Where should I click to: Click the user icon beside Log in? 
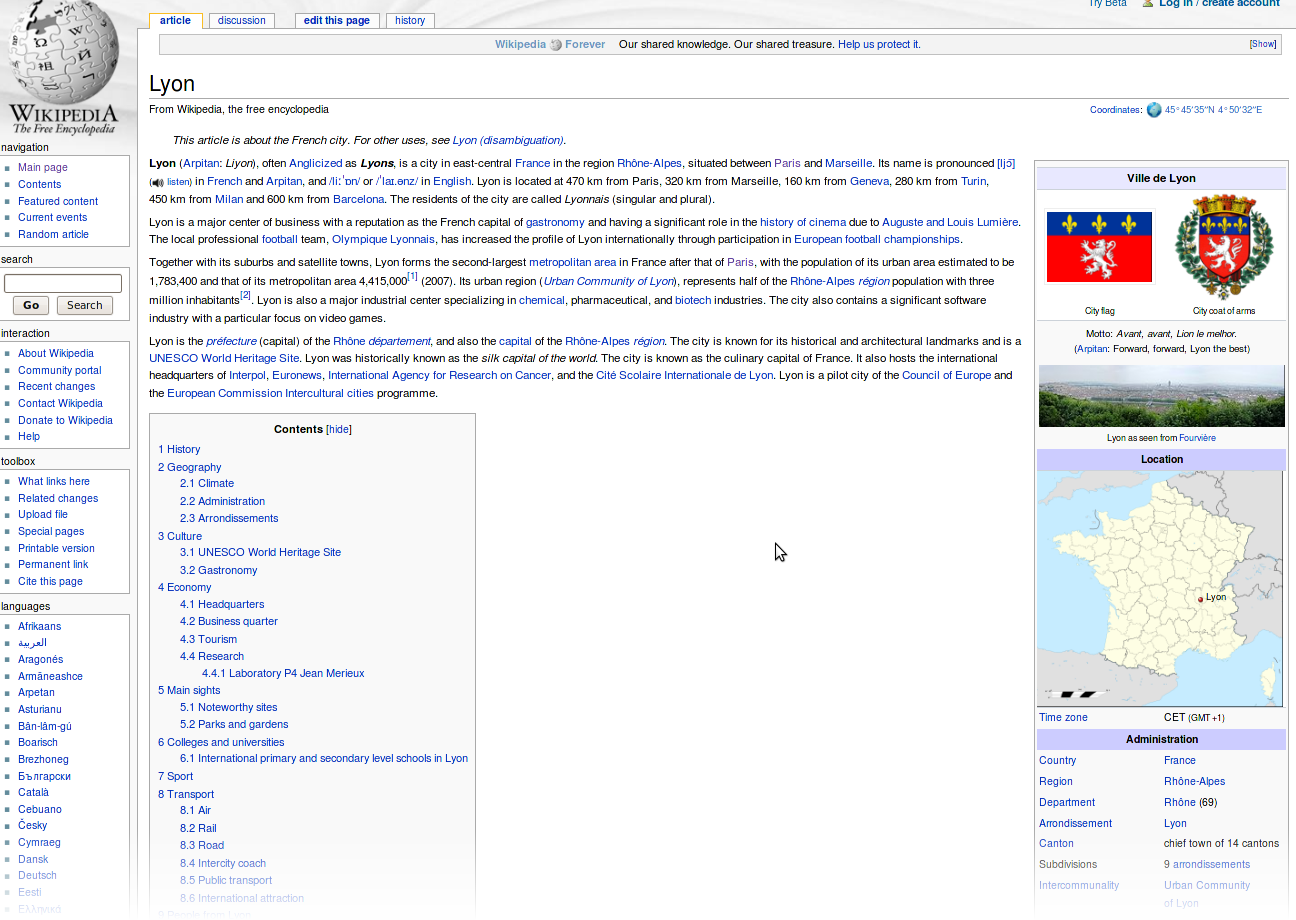pos(1148,4)
